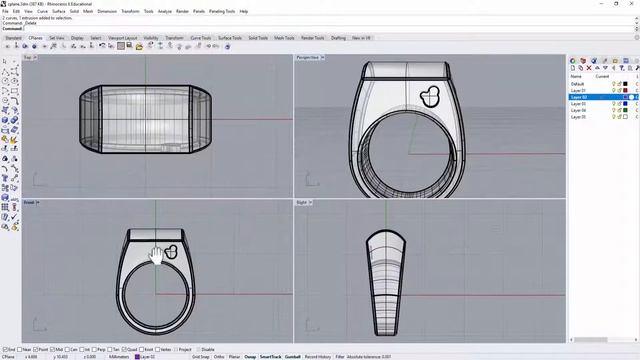
Task: Click the save CPlane floppy disk icon
Action: click(x=129, y=46)
